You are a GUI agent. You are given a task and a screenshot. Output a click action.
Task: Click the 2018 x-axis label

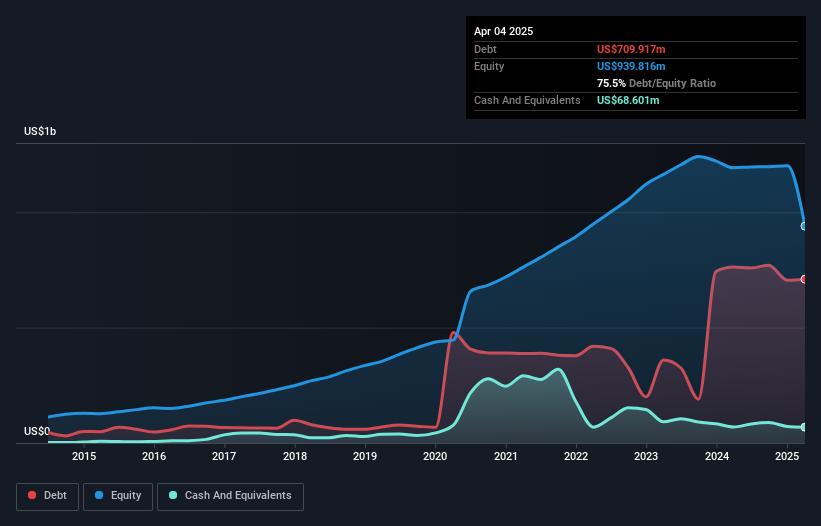(x=295, y=456)
